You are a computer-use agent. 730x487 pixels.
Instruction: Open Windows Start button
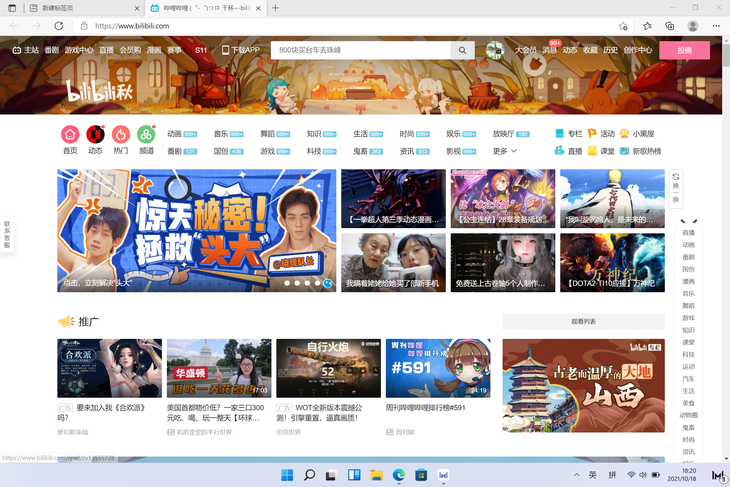pos(287,475)
